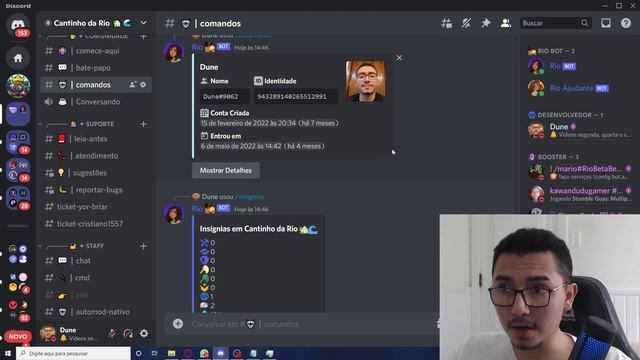Open the bate-papo channel

(96, 68)
